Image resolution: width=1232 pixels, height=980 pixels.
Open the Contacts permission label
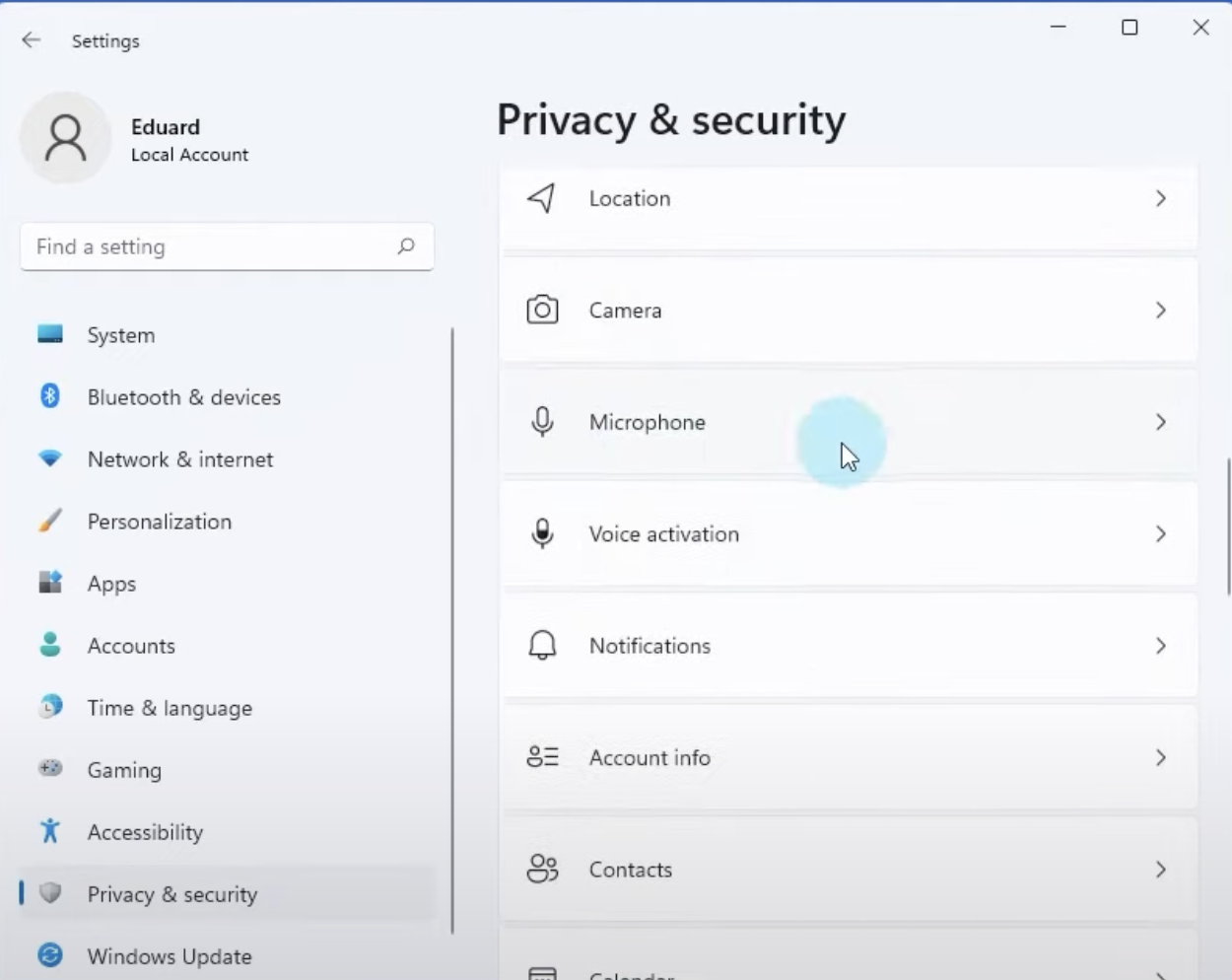631,869
